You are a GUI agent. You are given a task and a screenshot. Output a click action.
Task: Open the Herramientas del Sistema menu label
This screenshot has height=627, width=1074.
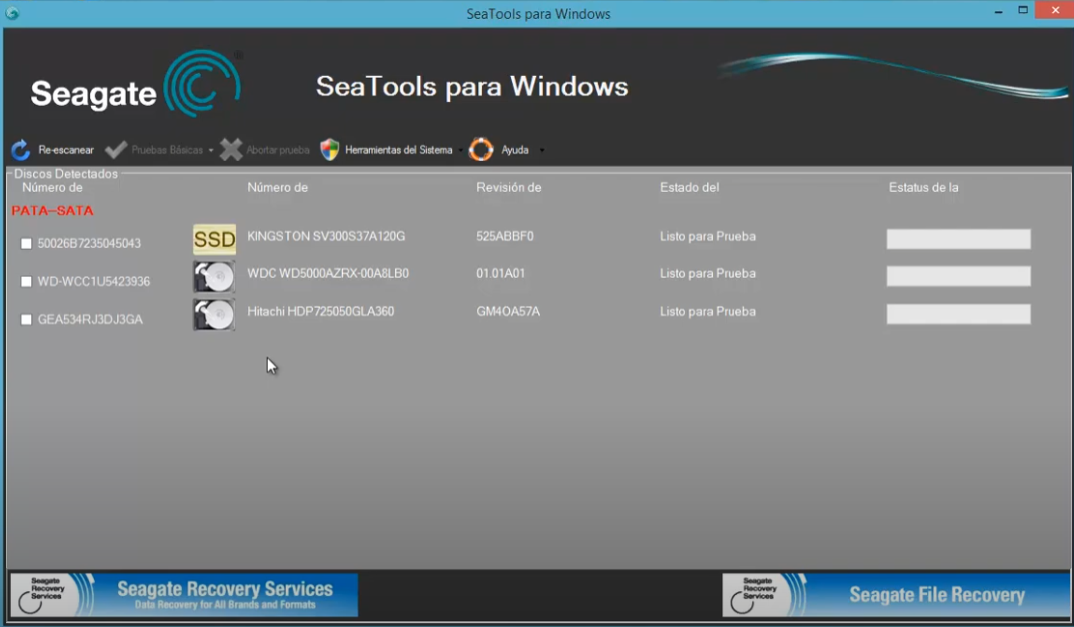[x=398, y=150]
